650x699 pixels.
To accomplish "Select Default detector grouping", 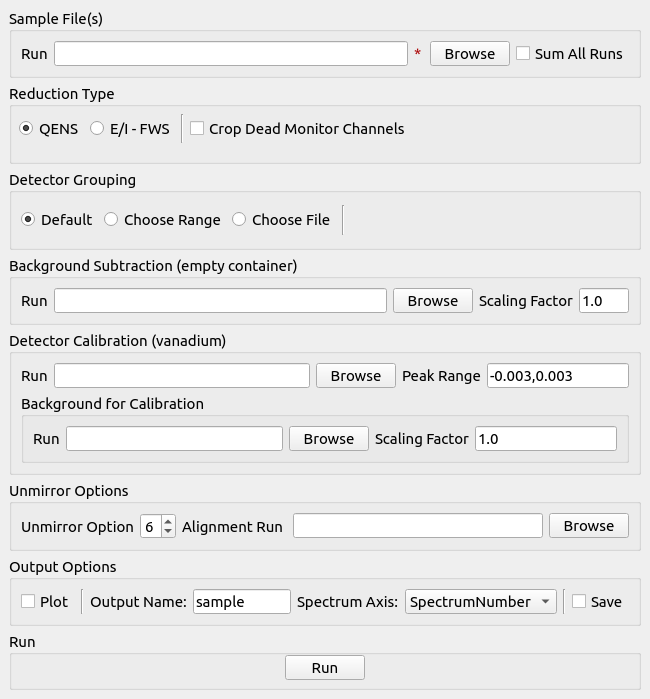I will [x=28, y=220].
